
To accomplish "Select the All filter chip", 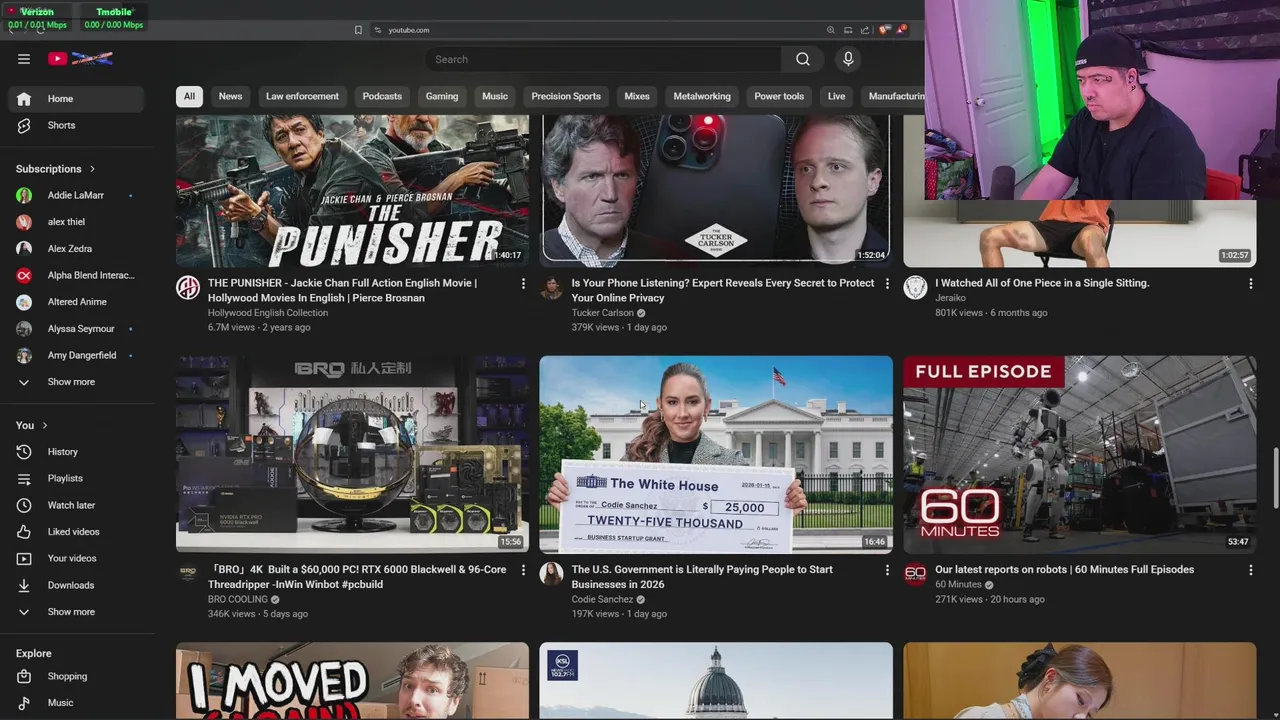I will click(189, 96).
